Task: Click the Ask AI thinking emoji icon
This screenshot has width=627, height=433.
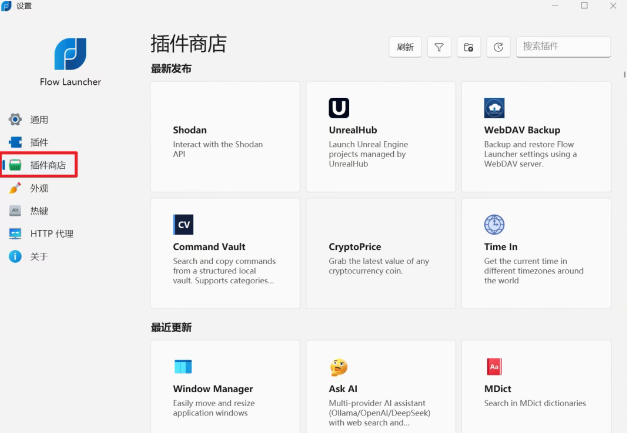Action: [x=339, y=367]
